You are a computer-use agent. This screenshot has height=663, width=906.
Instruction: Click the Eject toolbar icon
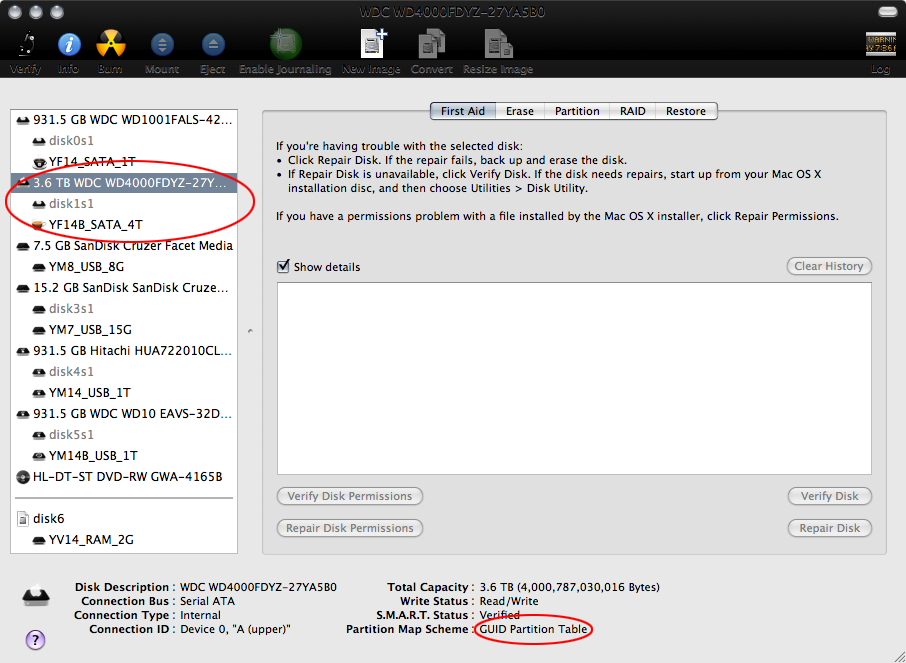pos(213,45)
